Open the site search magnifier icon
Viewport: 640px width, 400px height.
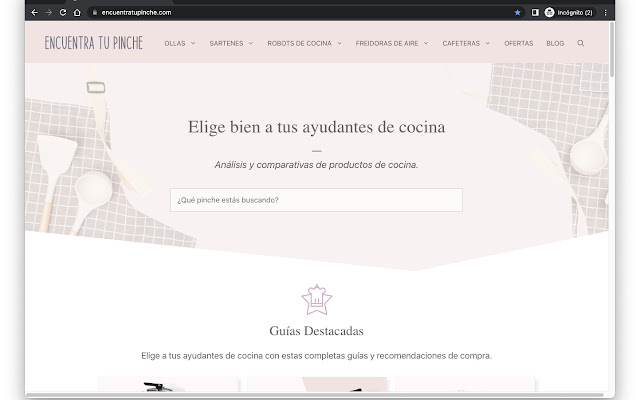coord(580,43)
